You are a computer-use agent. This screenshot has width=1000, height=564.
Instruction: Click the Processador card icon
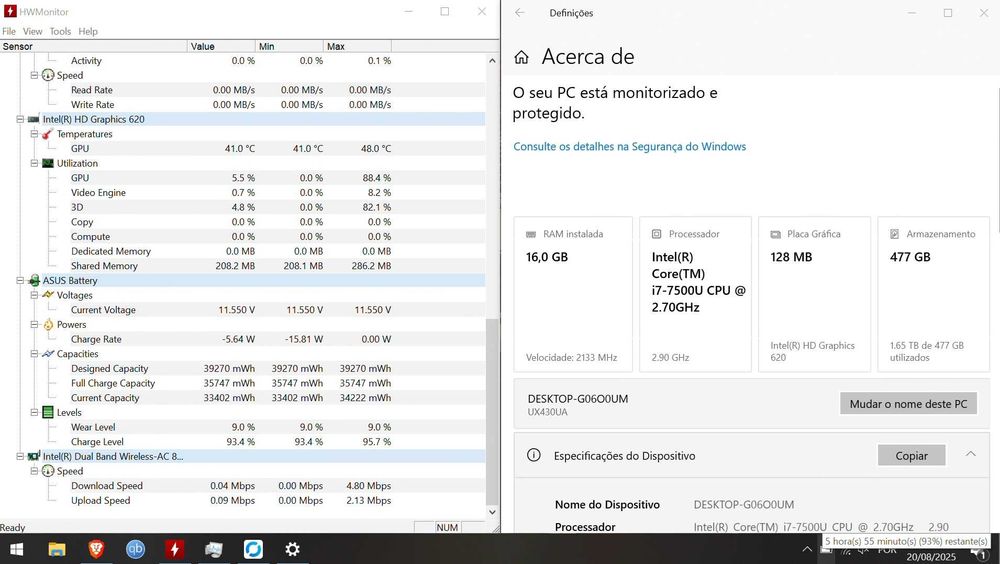click(656, 234)
